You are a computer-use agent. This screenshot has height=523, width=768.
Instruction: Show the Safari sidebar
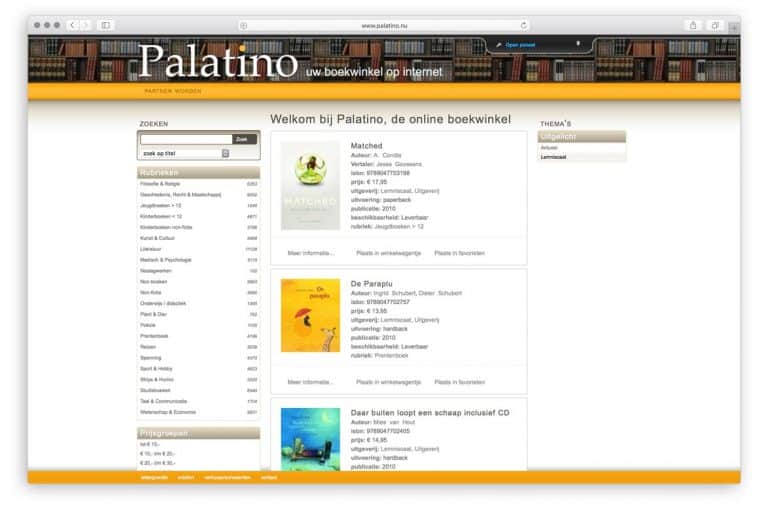click(x=106, y=25)
